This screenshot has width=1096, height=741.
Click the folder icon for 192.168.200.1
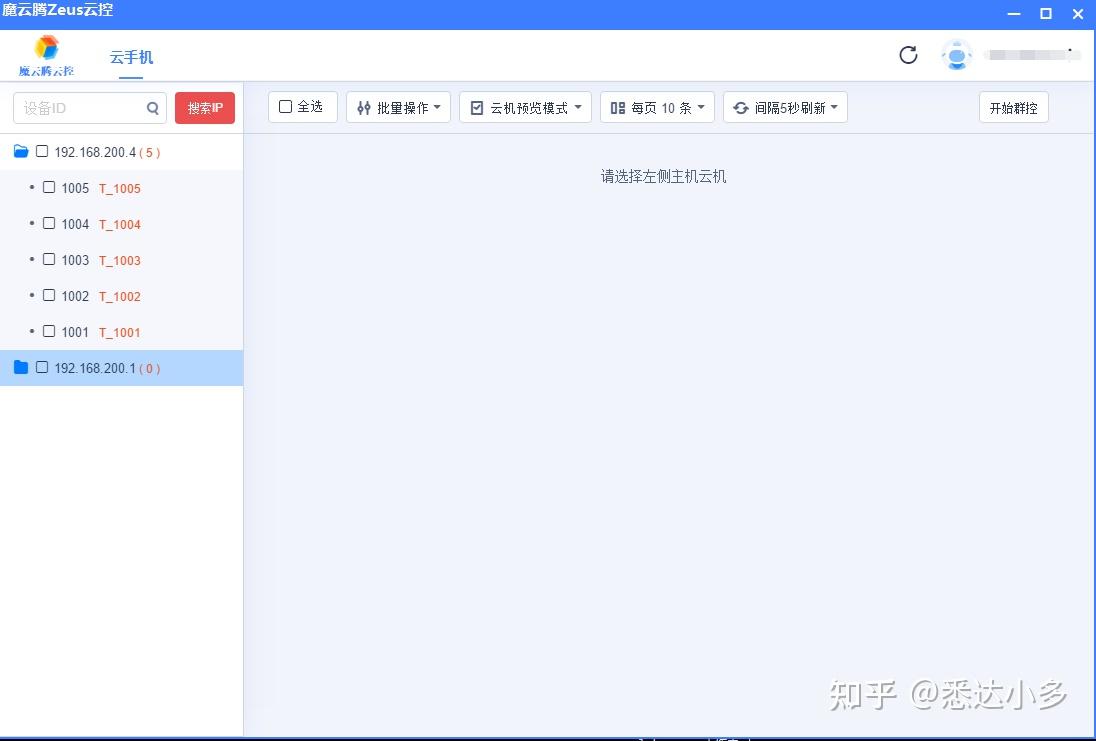pyautogui.click(x=21, y=367)
